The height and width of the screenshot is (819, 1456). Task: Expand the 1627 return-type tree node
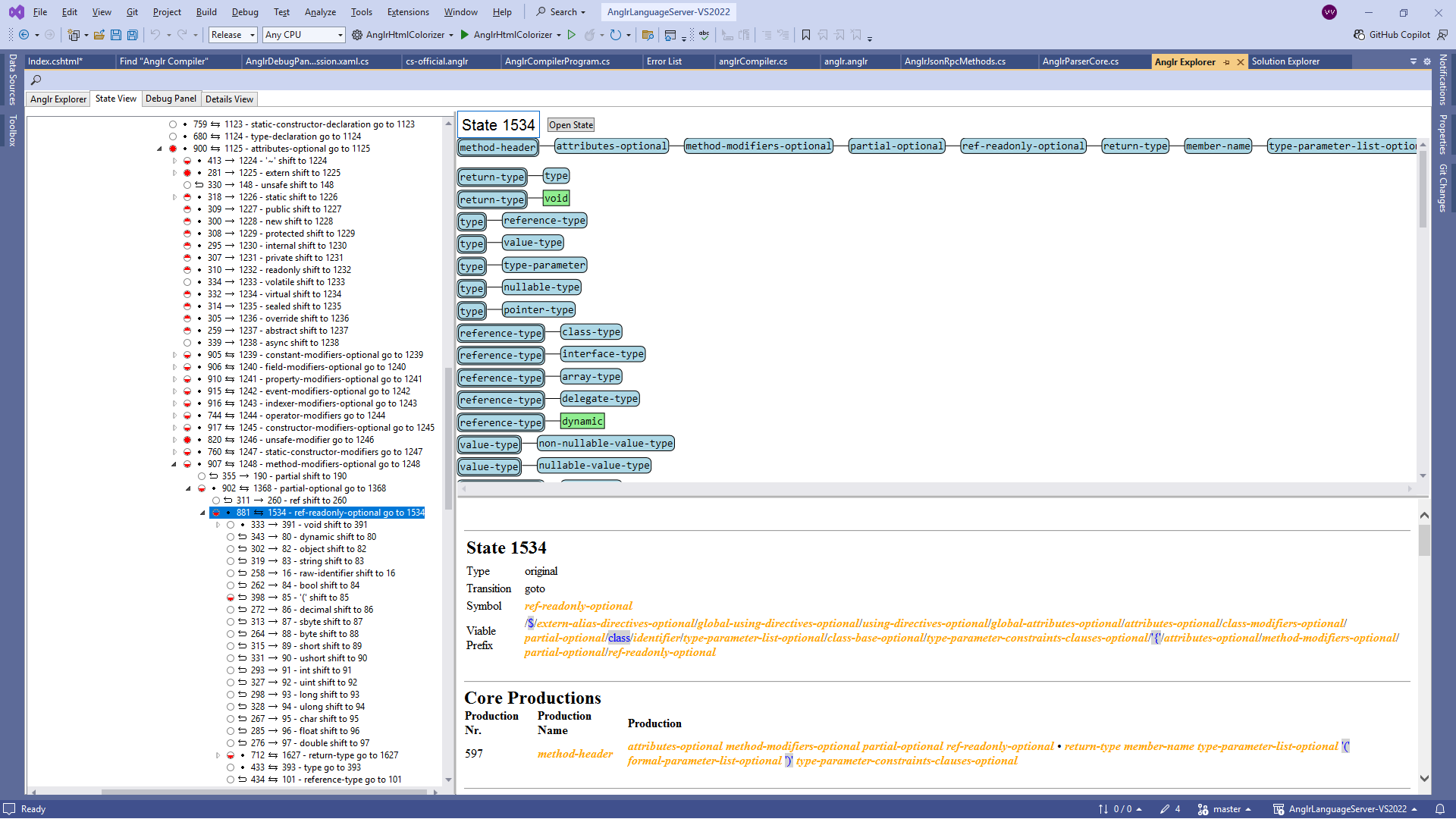pos(218,755)
